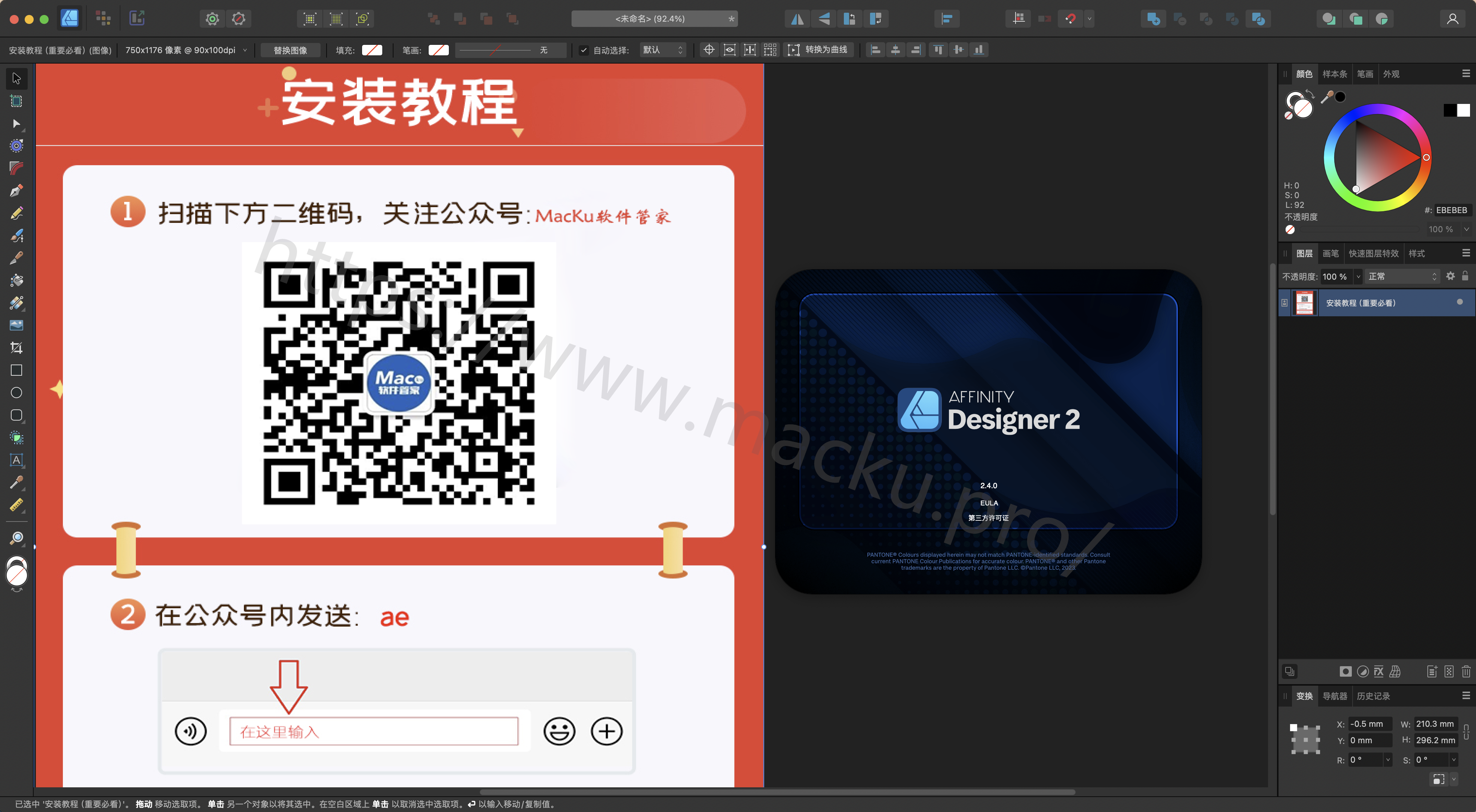Select the Contour tool

[x=16, y=146]
